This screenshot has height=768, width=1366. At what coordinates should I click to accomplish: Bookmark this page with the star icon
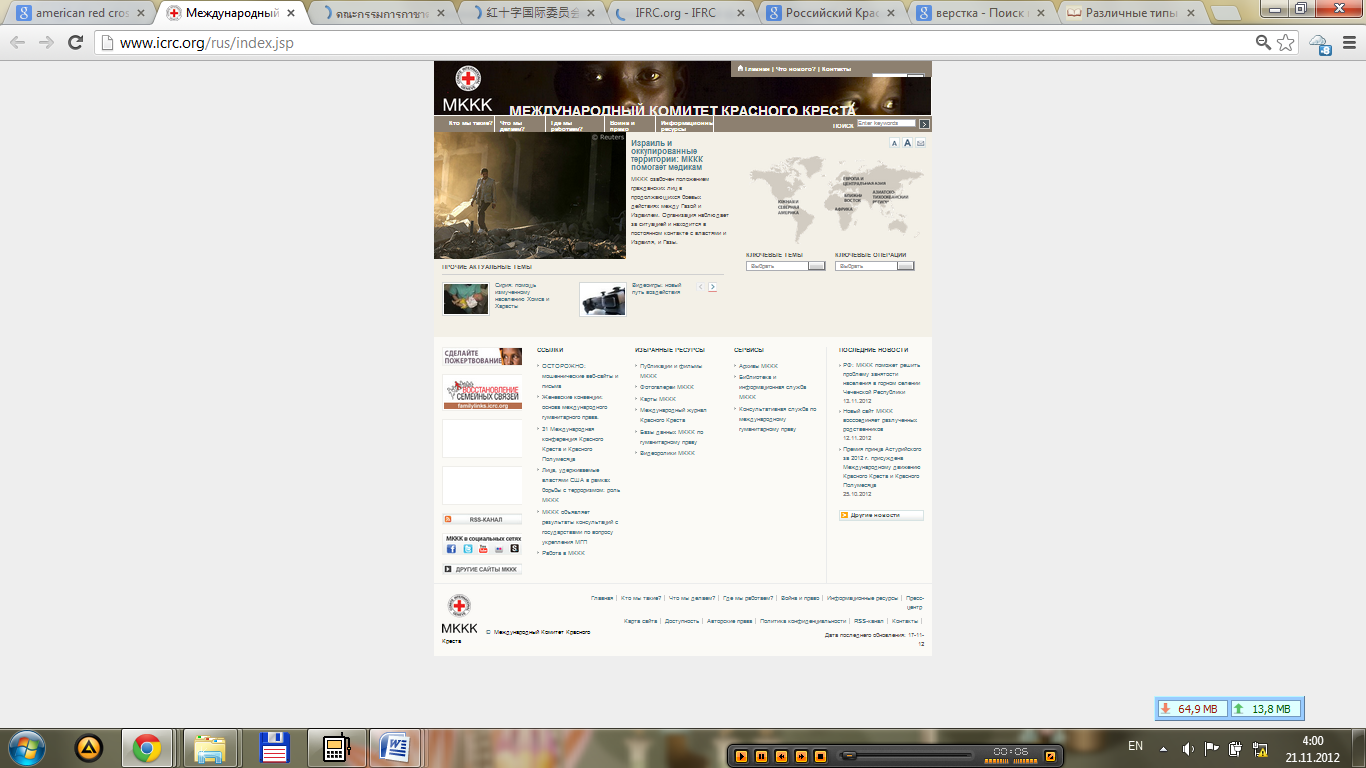click(x=1286, y=43)
